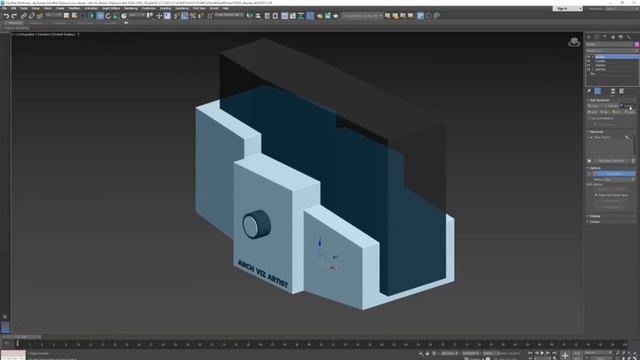Click the ViewCube home icon in viewport
The image size is (640, 360).
pos(574,42)
